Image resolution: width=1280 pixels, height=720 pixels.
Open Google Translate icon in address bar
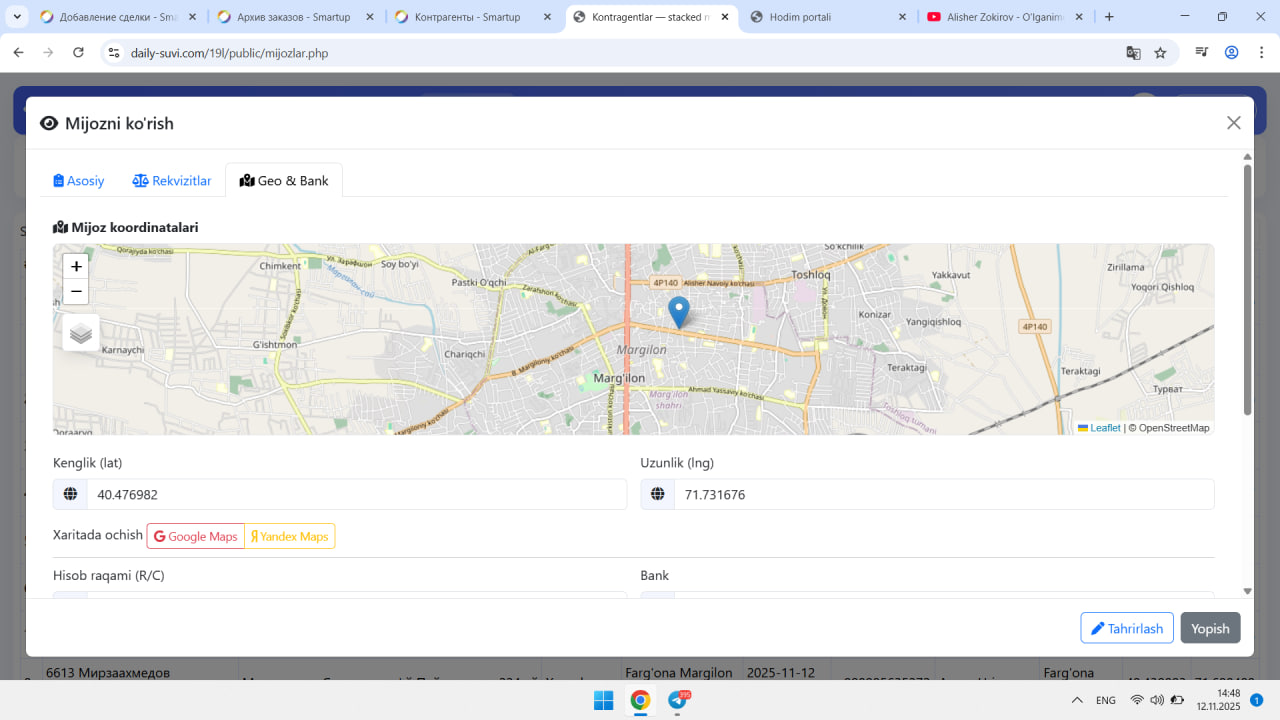pos(1133,53)
